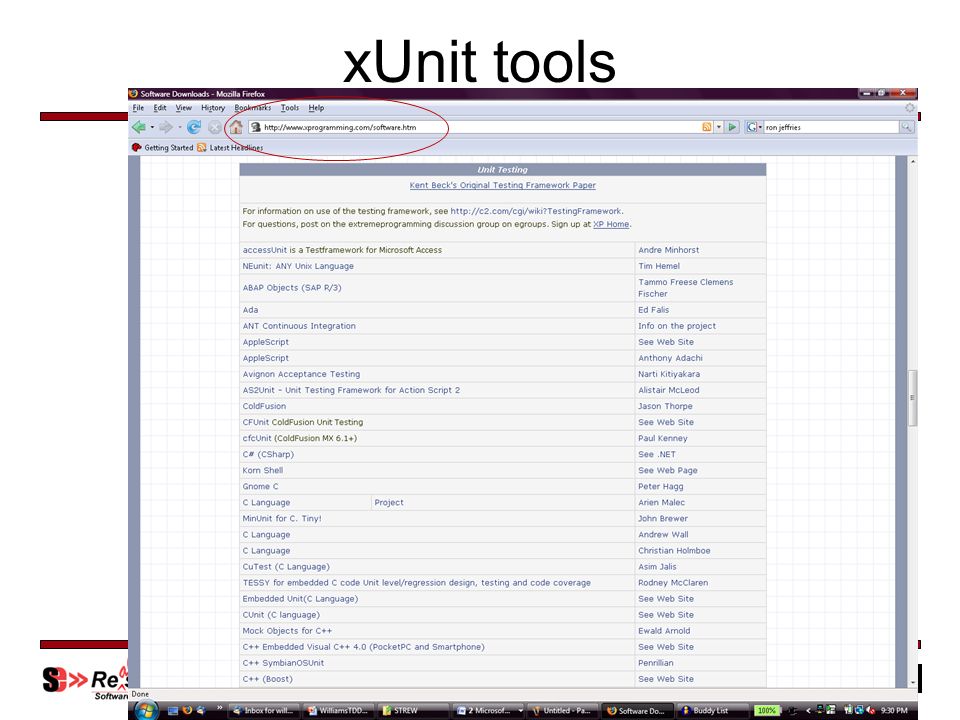
Task: Open the Bookmarks menu
Action: click(253, 108)
